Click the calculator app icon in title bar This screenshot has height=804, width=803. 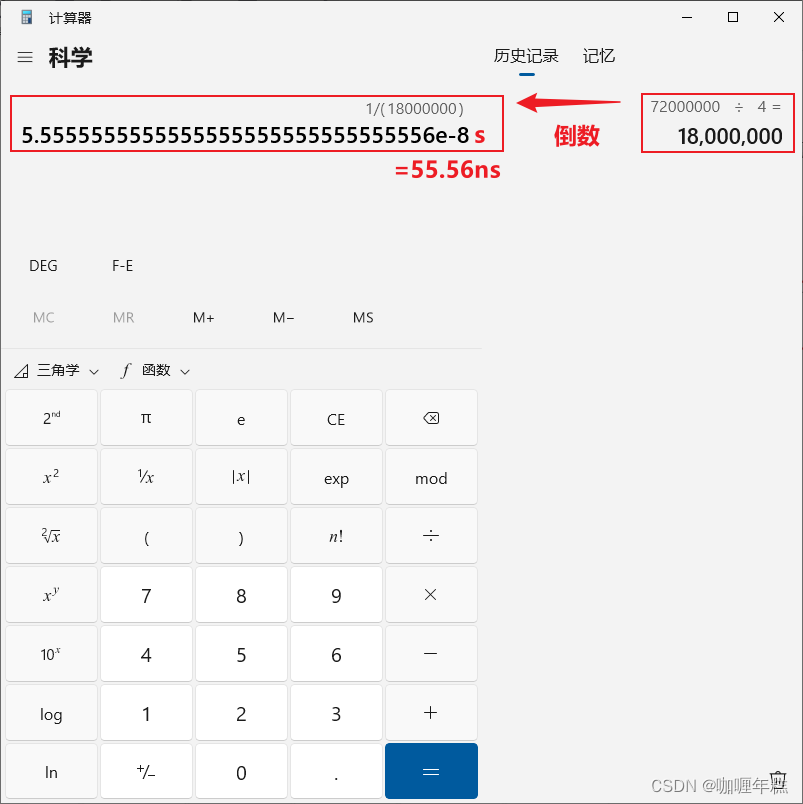(x=27, y=17)
